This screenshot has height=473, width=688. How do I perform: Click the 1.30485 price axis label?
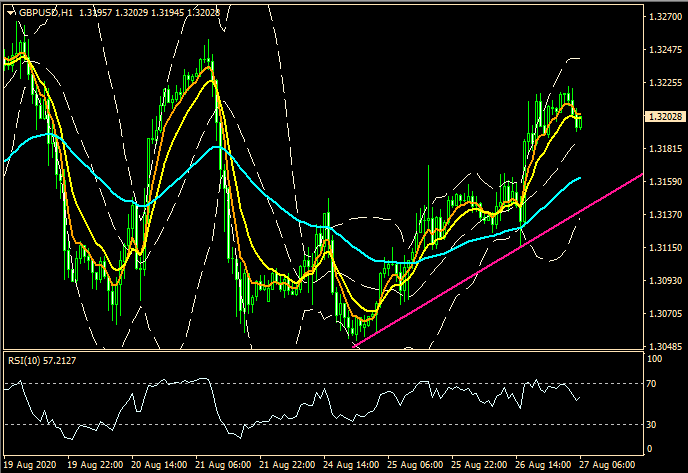point(662,346)
